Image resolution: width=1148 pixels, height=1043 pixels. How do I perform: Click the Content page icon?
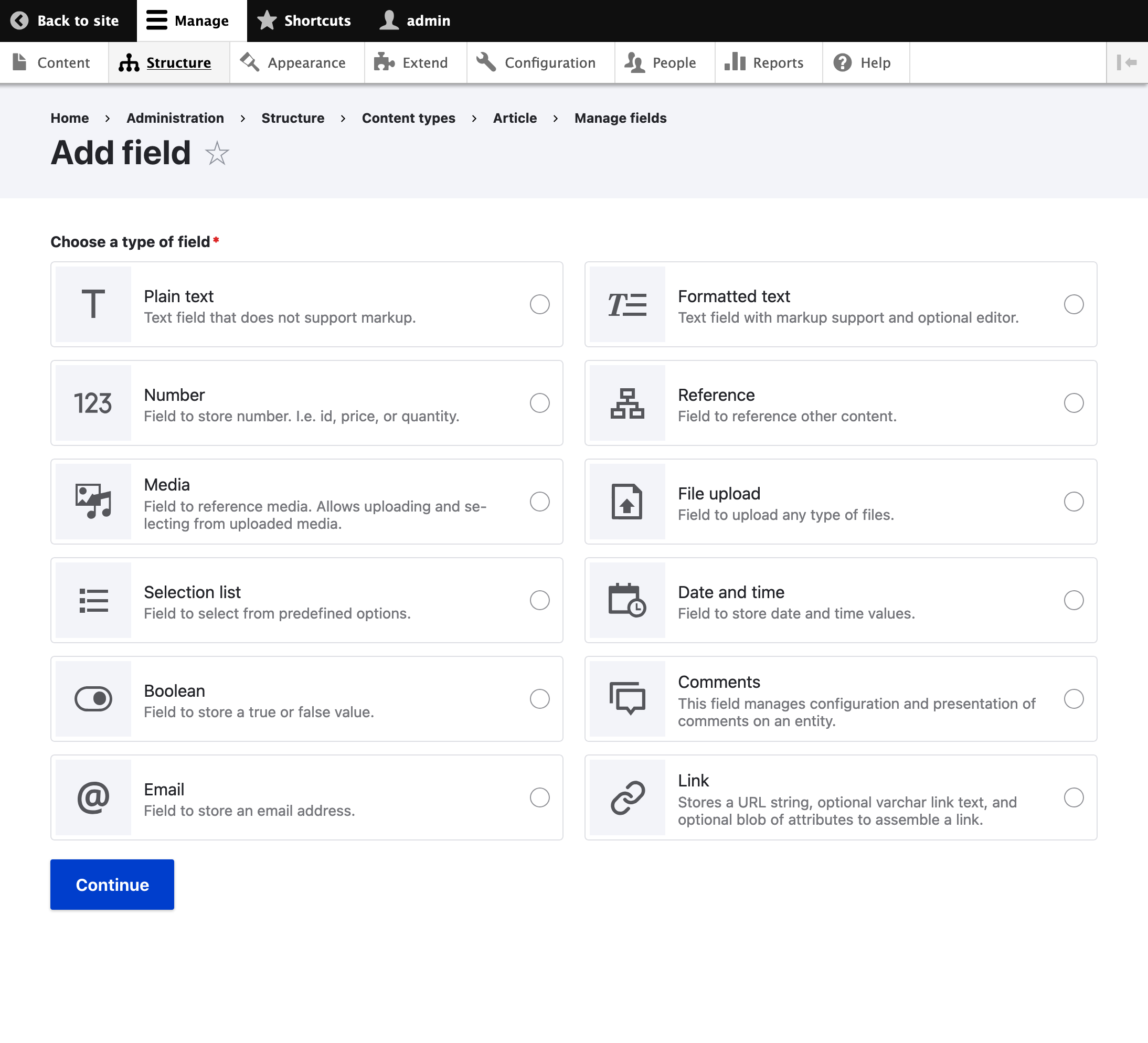point(19,62)
